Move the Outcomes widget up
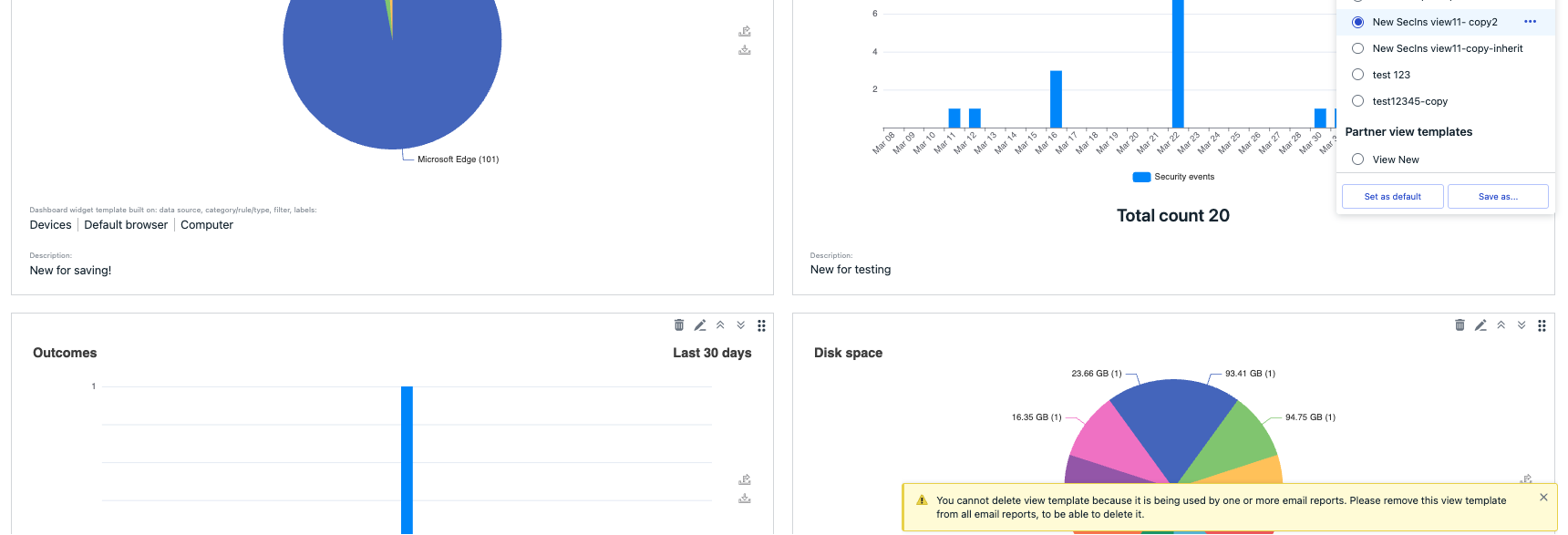The width and height of the screenshot is (1568, 535). pyautogui.click(x=720, y=325)
